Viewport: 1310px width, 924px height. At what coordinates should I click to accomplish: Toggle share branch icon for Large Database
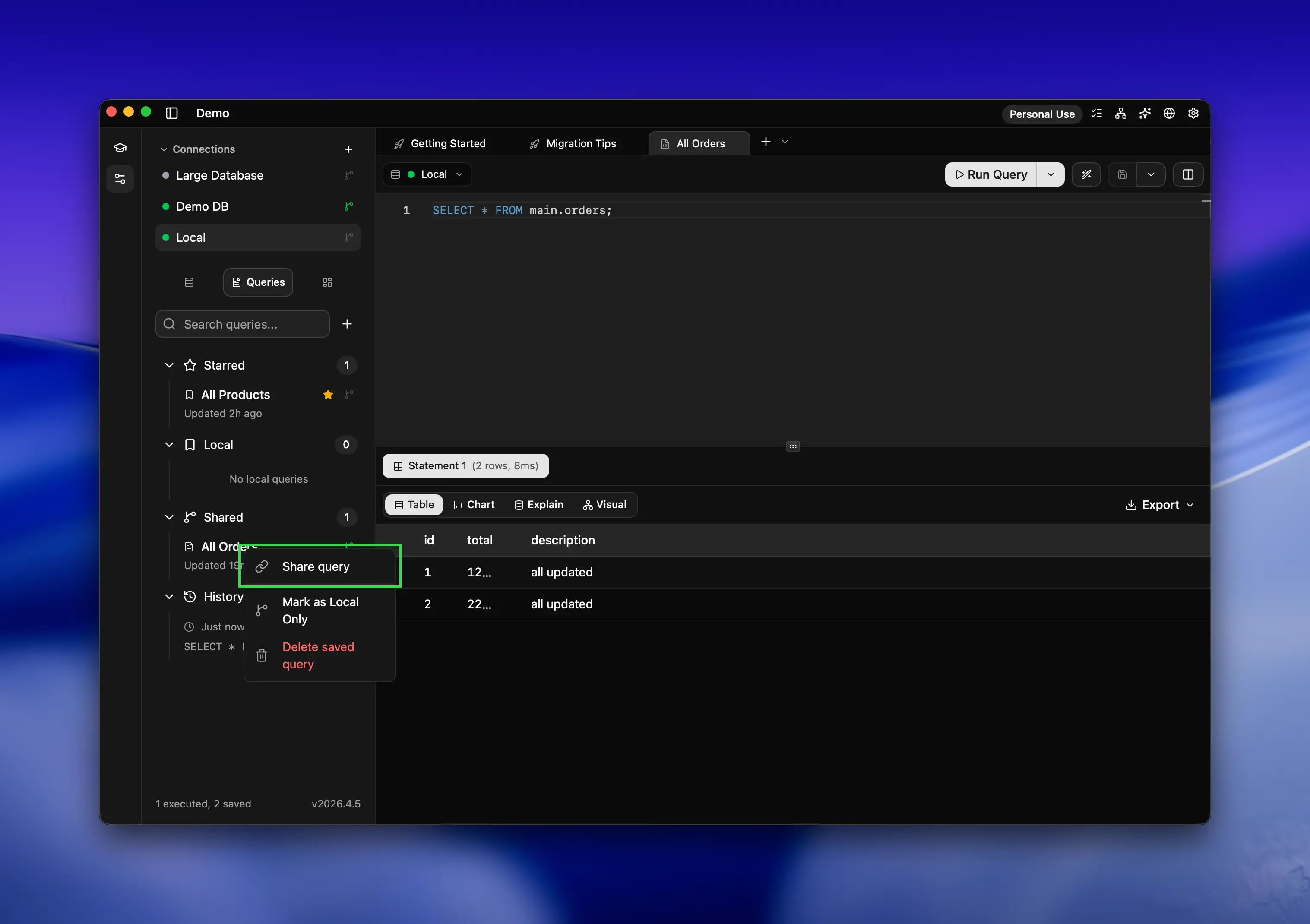(348, 175)
